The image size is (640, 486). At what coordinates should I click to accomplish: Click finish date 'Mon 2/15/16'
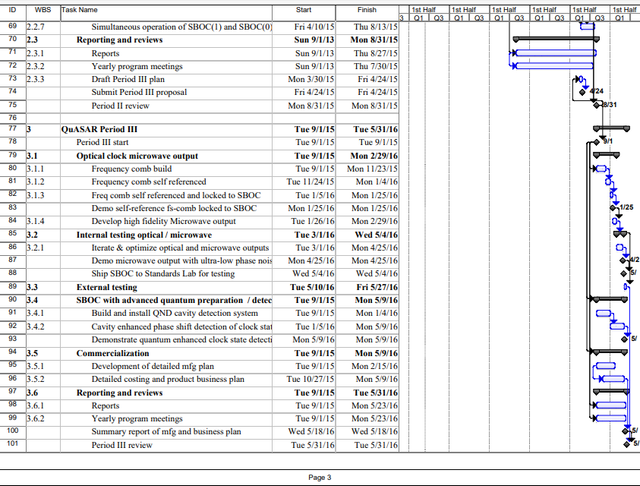374,366
